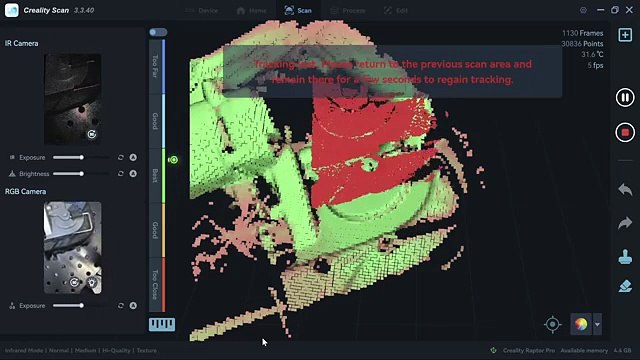The image size is (640, 360).
Task: Click the rotate icon on IR camera preview
Action: (92, 134)
